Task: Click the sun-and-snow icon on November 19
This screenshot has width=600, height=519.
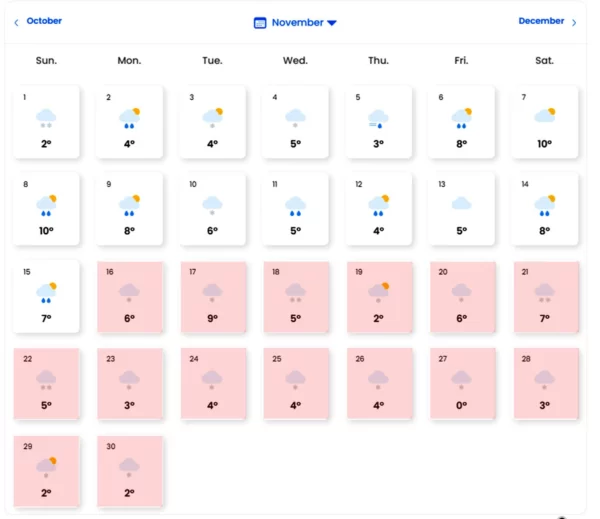Action: pyautogui.click(x=378, y=293)
